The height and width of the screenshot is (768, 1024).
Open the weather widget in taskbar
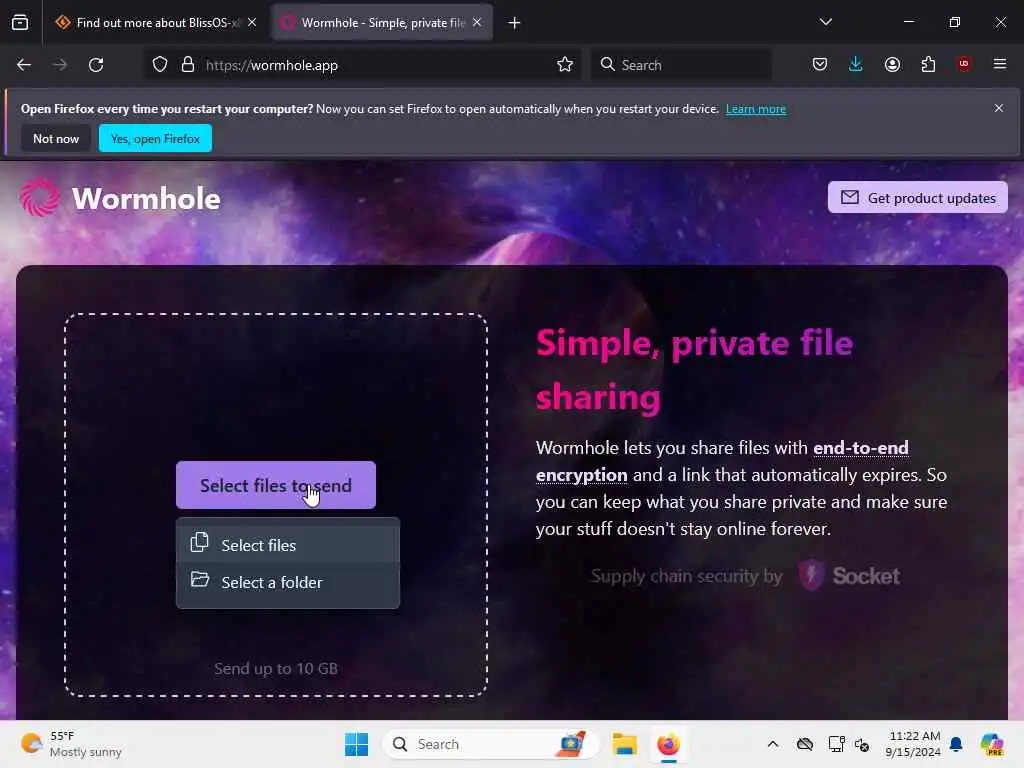coord(72,744)
